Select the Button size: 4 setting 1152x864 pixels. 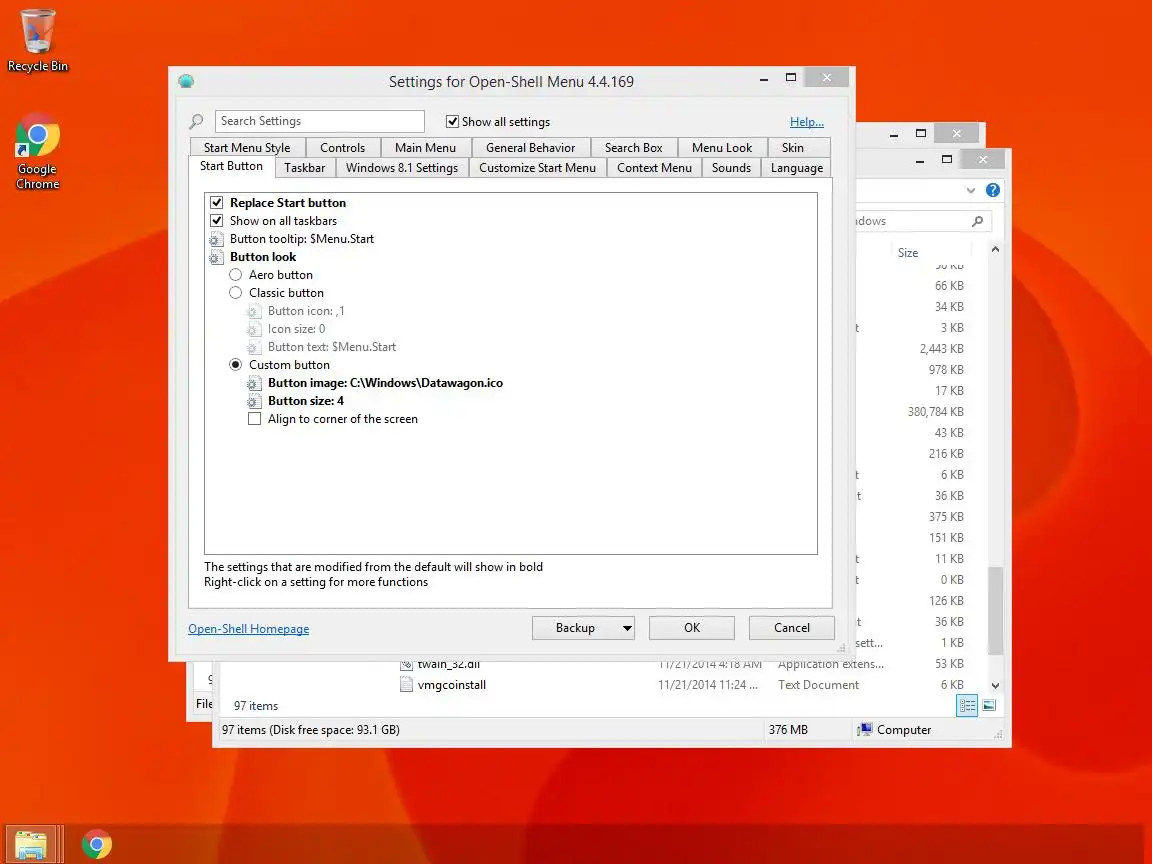pyautogui.click(x=306, y=401)
